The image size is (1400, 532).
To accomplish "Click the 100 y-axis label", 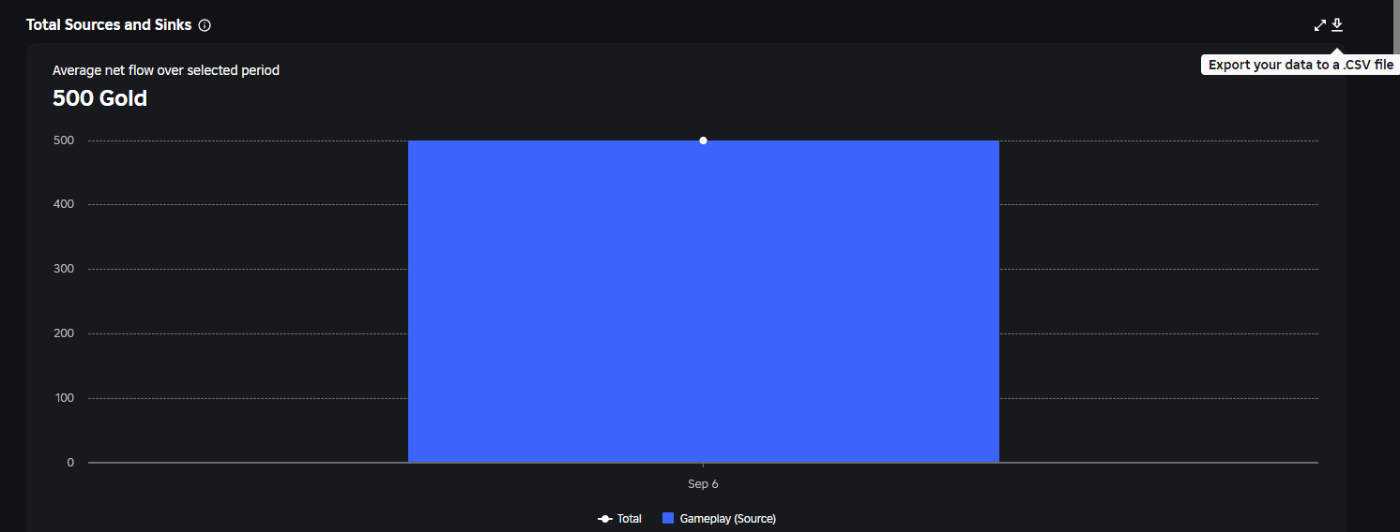I will [64, 398].
